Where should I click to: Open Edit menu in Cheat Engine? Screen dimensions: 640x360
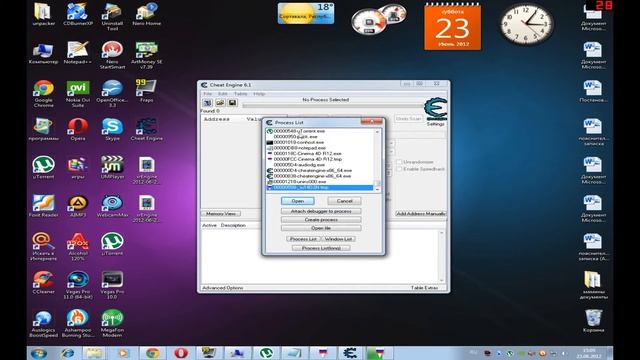[x=222, y=94]
